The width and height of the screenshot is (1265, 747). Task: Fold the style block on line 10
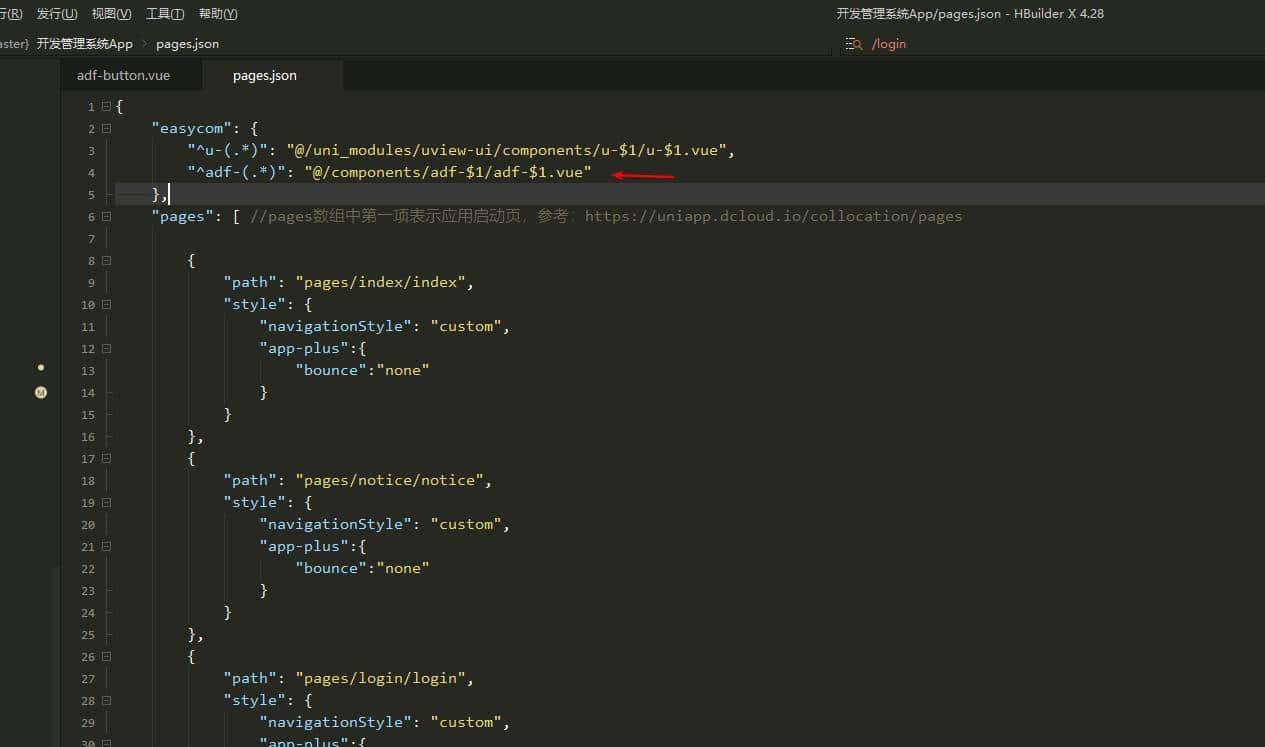click(x=106, y=305)
